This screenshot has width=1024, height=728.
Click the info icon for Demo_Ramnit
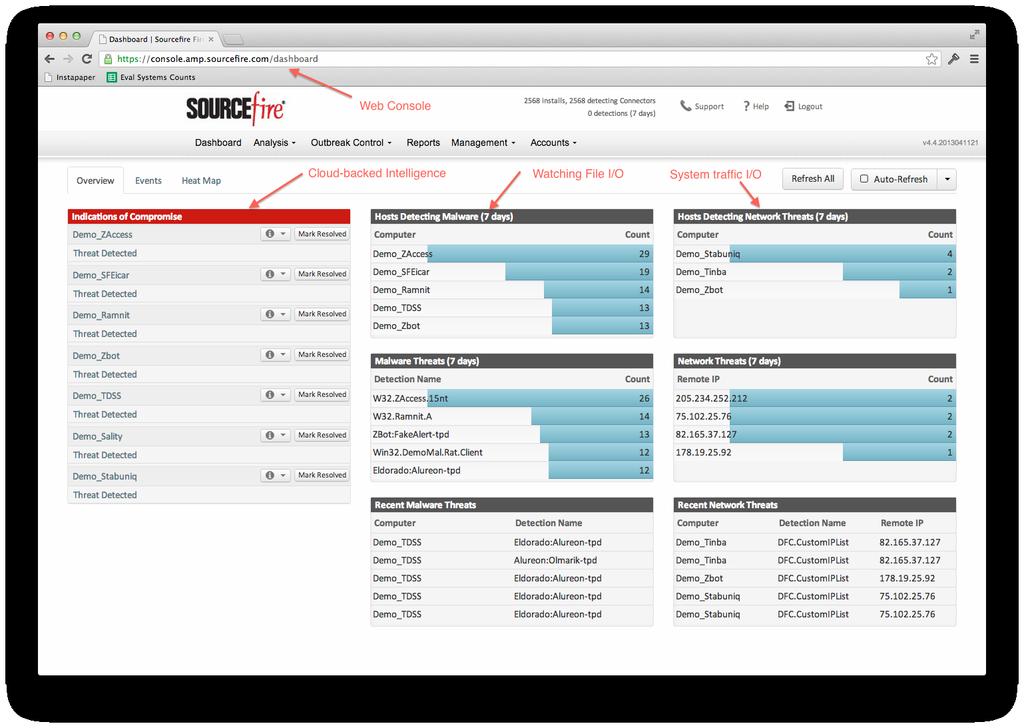pos(270,314)
